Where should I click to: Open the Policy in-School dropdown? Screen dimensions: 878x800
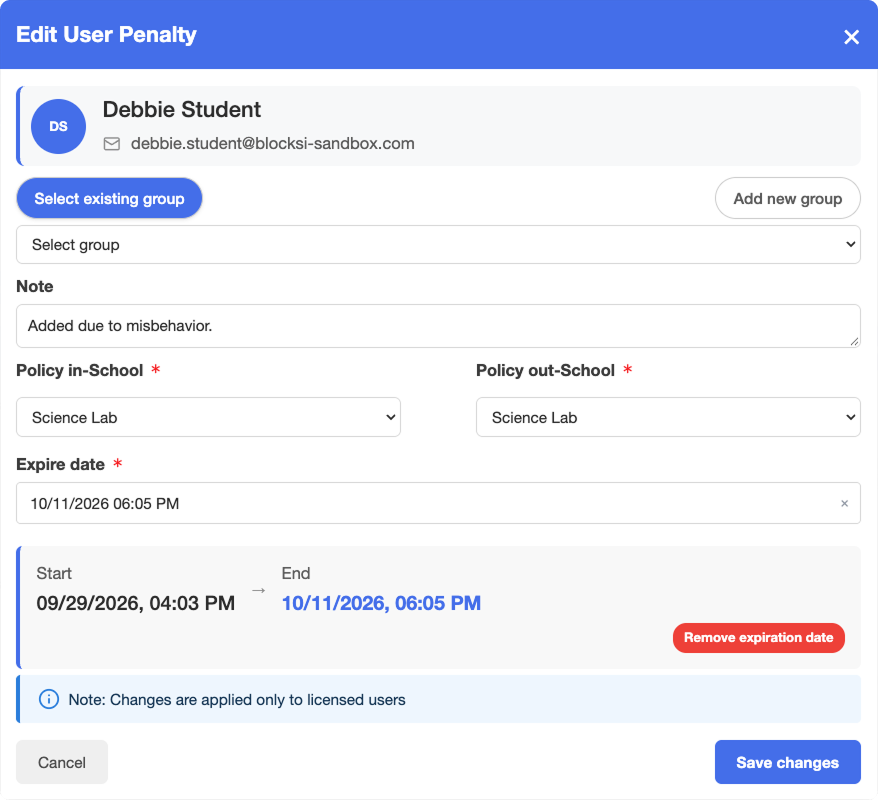[208, 417]
